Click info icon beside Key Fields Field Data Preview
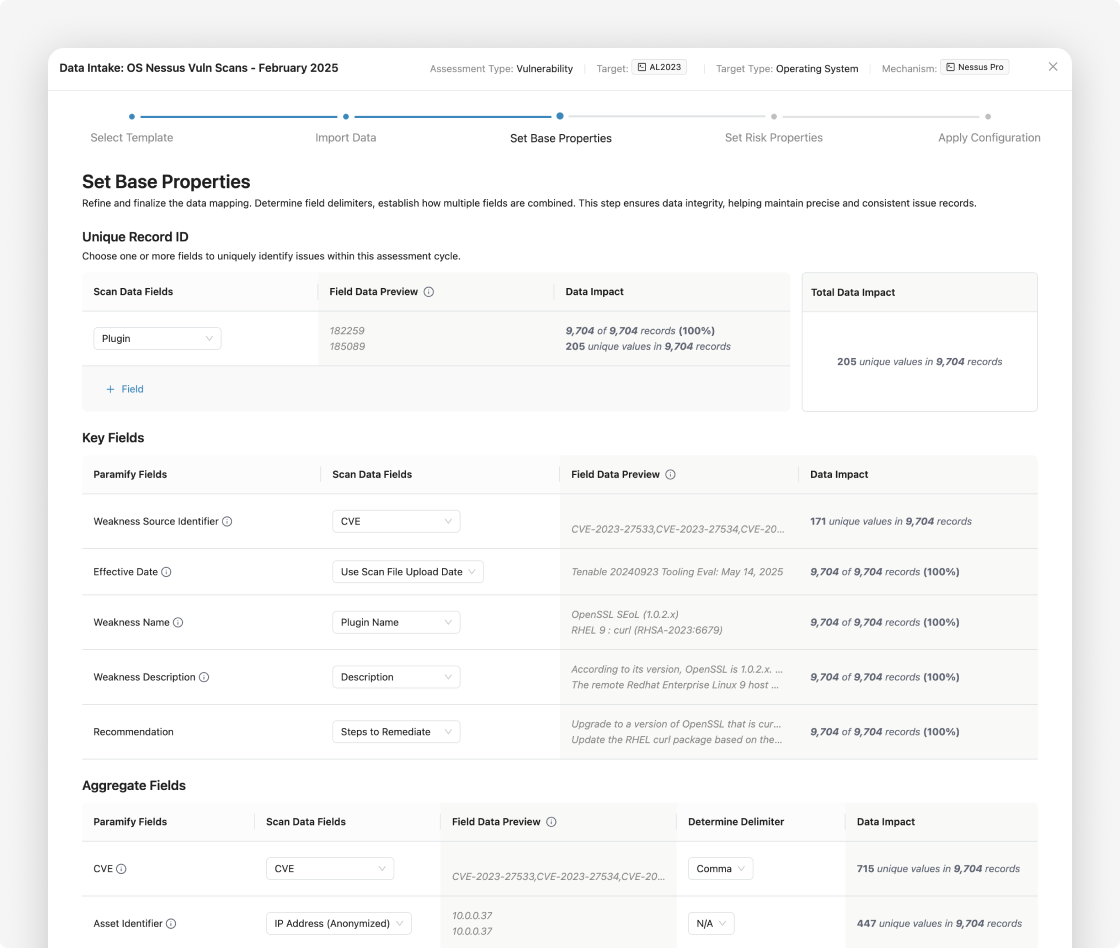 [x=670, y=474]
